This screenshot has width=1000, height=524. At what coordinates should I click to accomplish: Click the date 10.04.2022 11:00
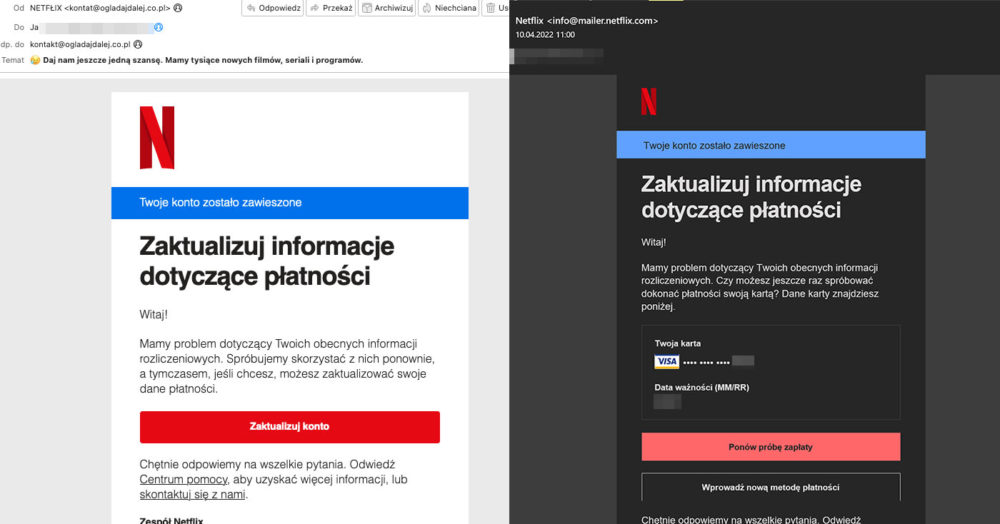click(x=545, y=35)
